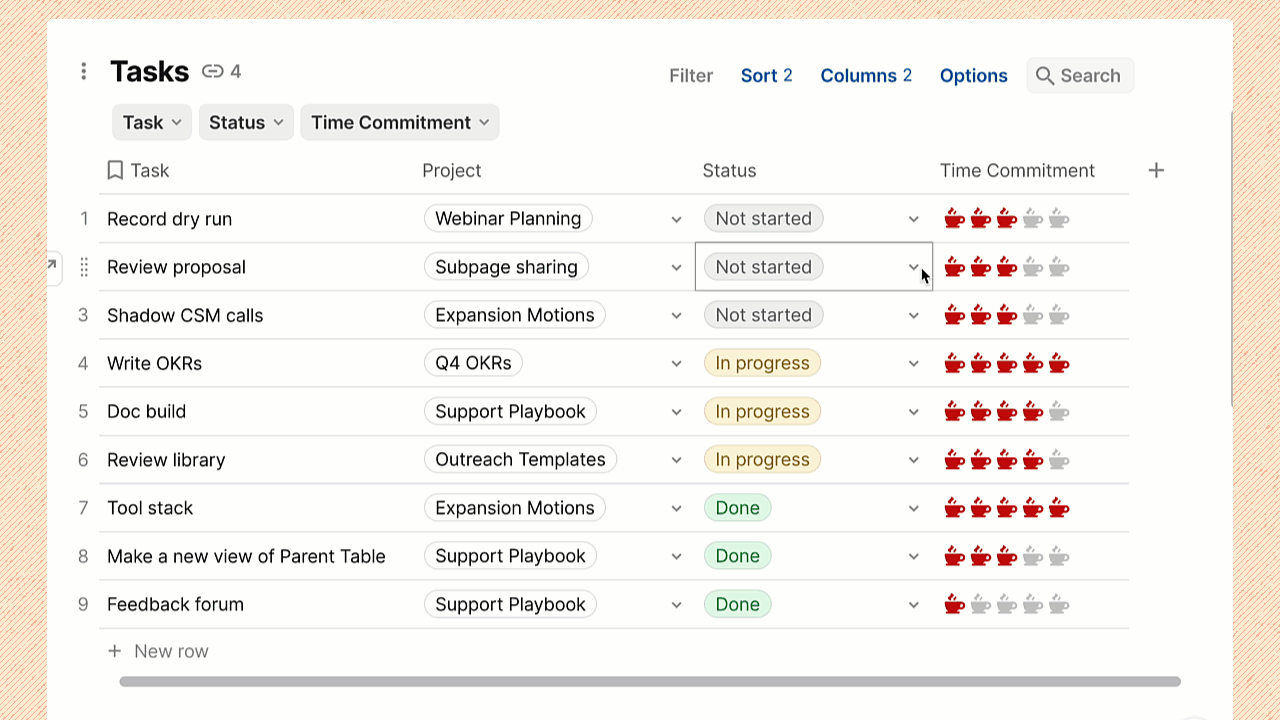Click the magnifier icon in Search box

click(x=1045, y=76)
